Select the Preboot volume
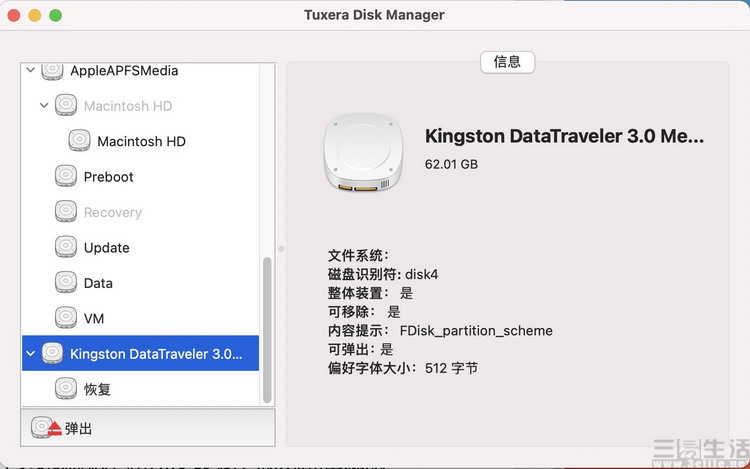The width and height of the screenshot is (750, 469). [x=141, y=176]
